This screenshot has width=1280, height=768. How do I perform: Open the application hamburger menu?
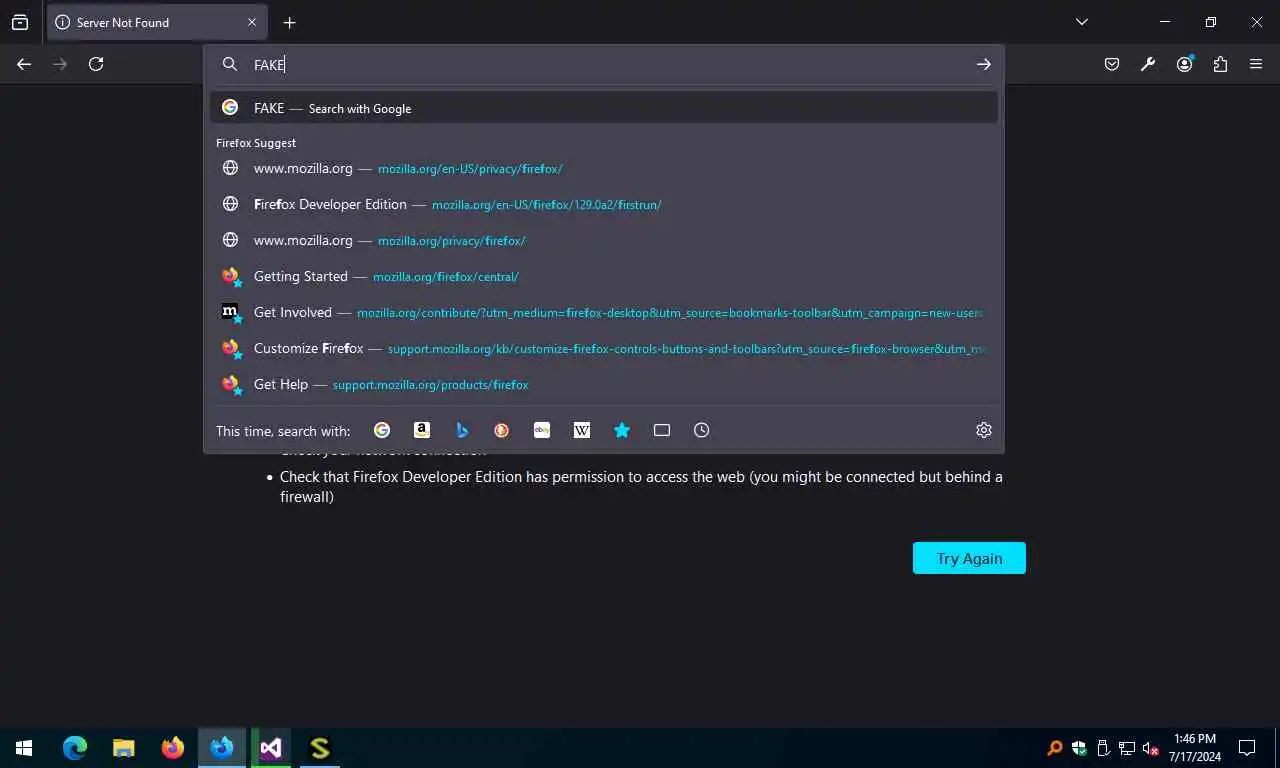coord(1256,64)
